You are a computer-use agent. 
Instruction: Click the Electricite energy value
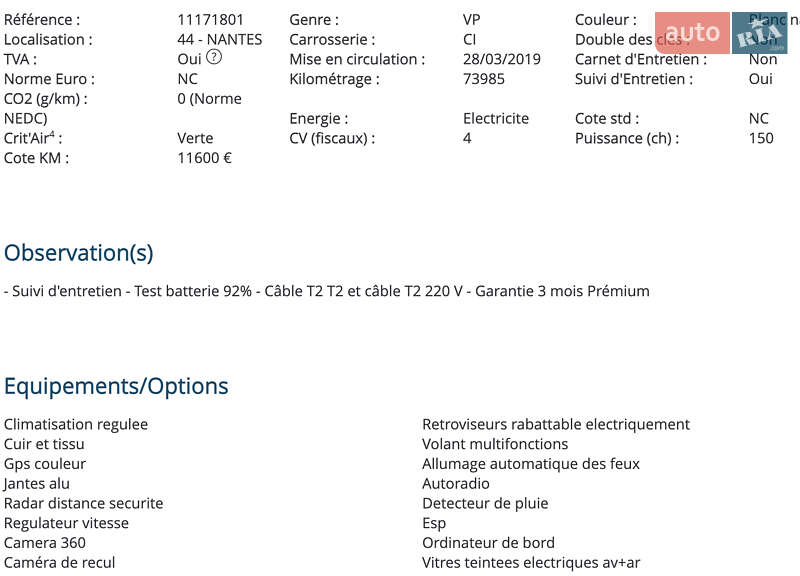pyautogui.click(x=495, y=119)
